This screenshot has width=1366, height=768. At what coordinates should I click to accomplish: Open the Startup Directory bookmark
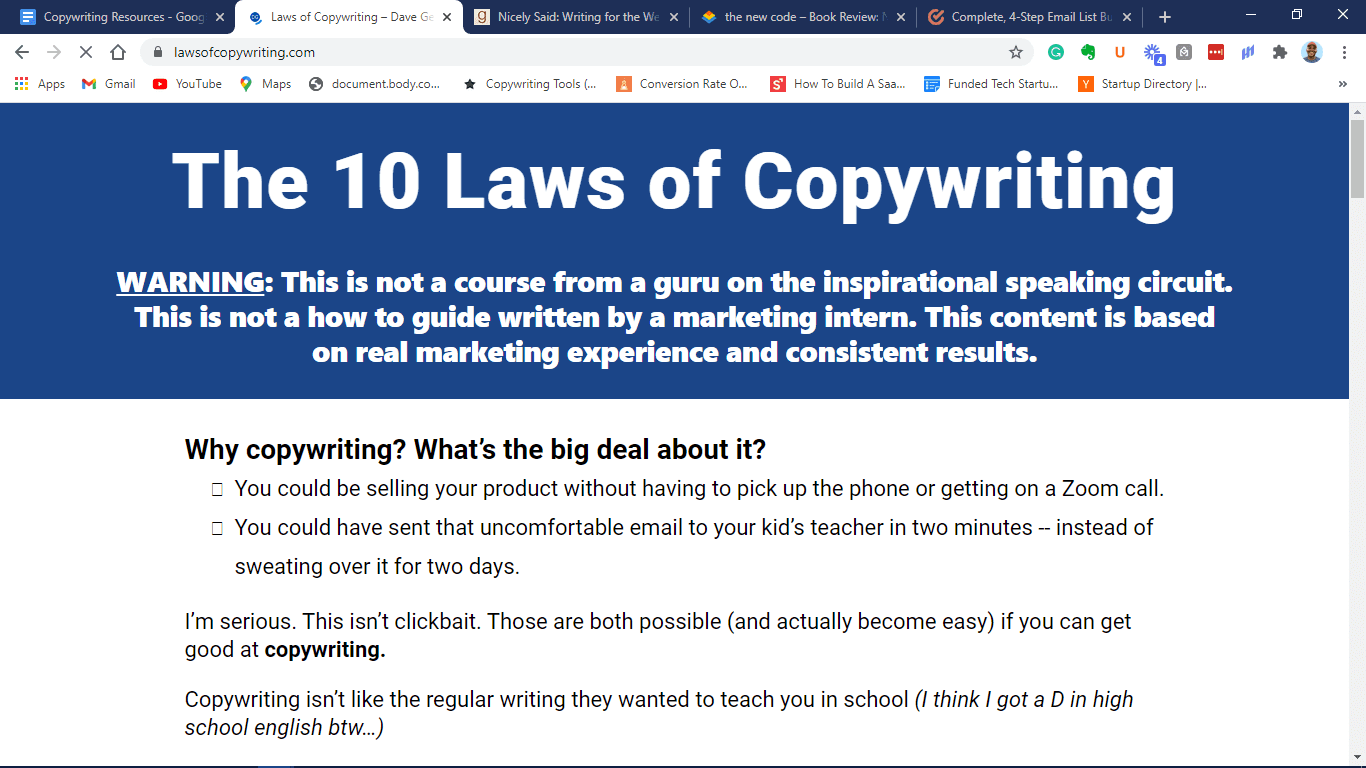1143,84
